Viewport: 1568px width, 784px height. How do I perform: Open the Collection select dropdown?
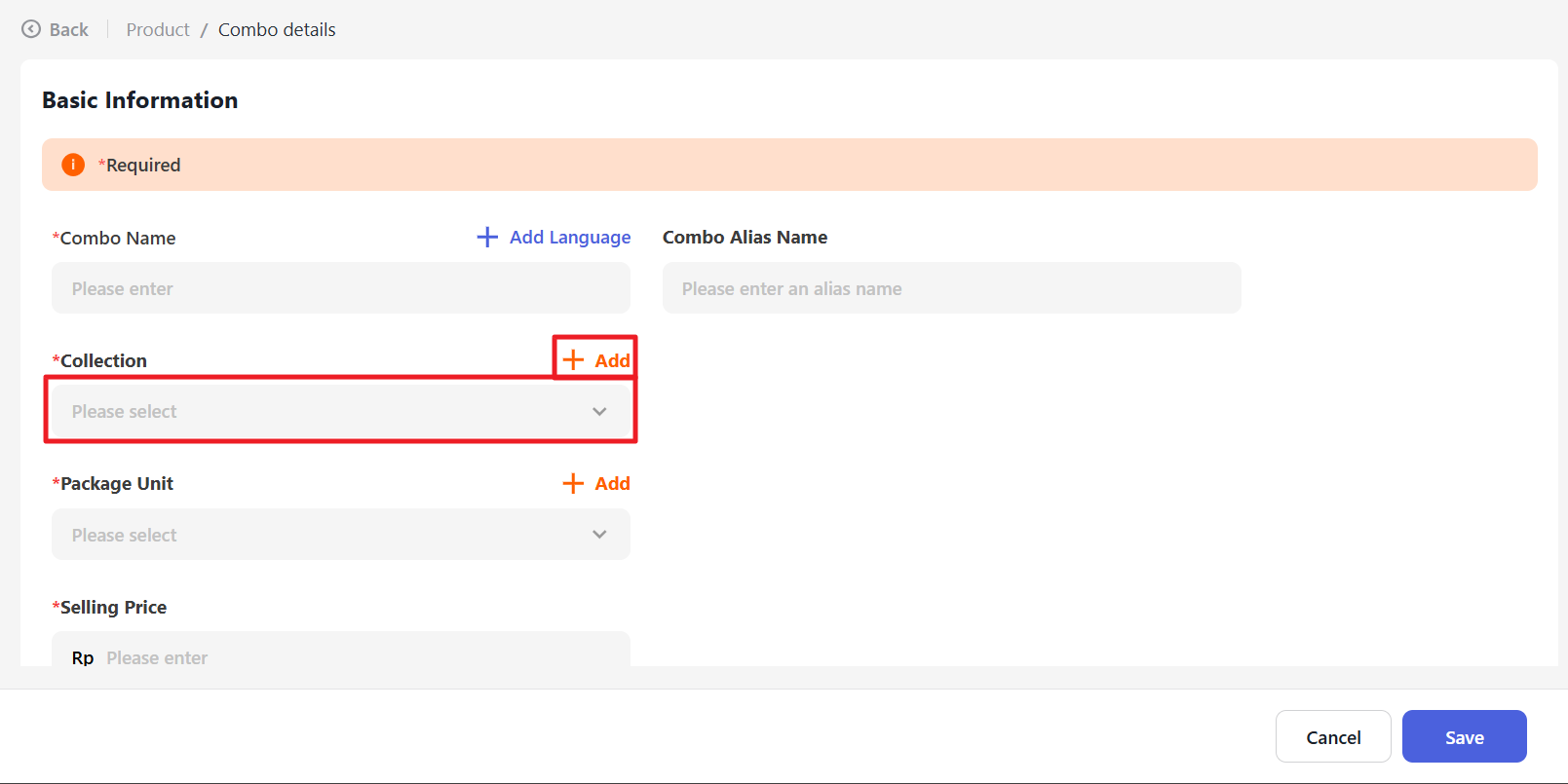pyautogui.click(x=322, y=412)
